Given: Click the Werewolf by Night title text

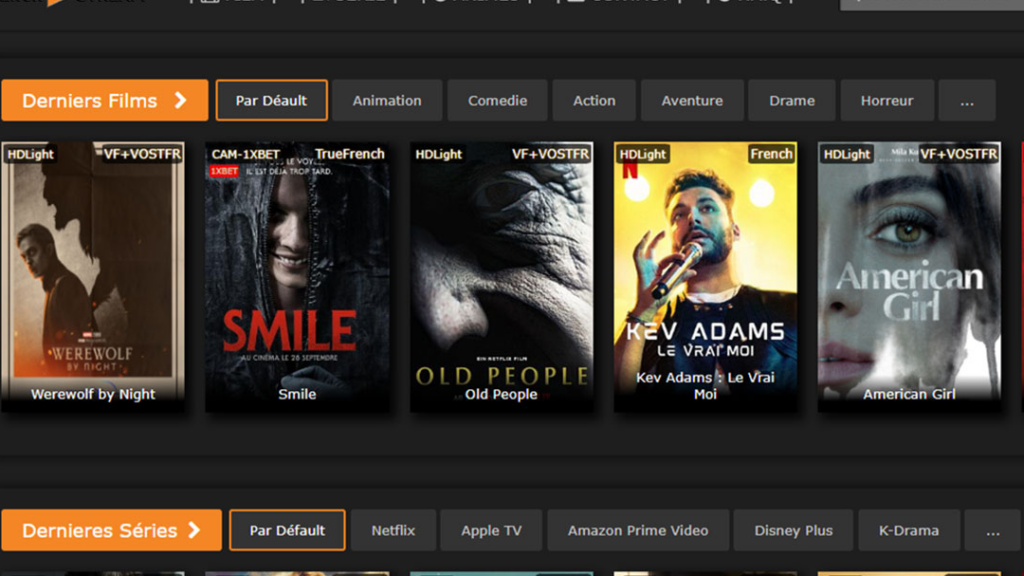Looking at the screenshot, I should click(x=93, y=394).
